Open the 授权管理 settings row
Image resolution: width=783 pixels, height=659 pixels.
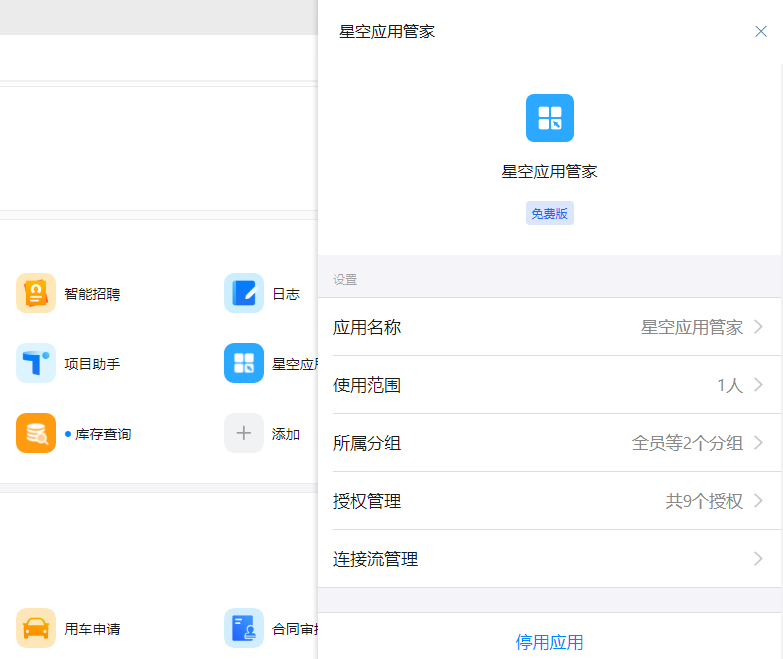(x=549, y=501)
